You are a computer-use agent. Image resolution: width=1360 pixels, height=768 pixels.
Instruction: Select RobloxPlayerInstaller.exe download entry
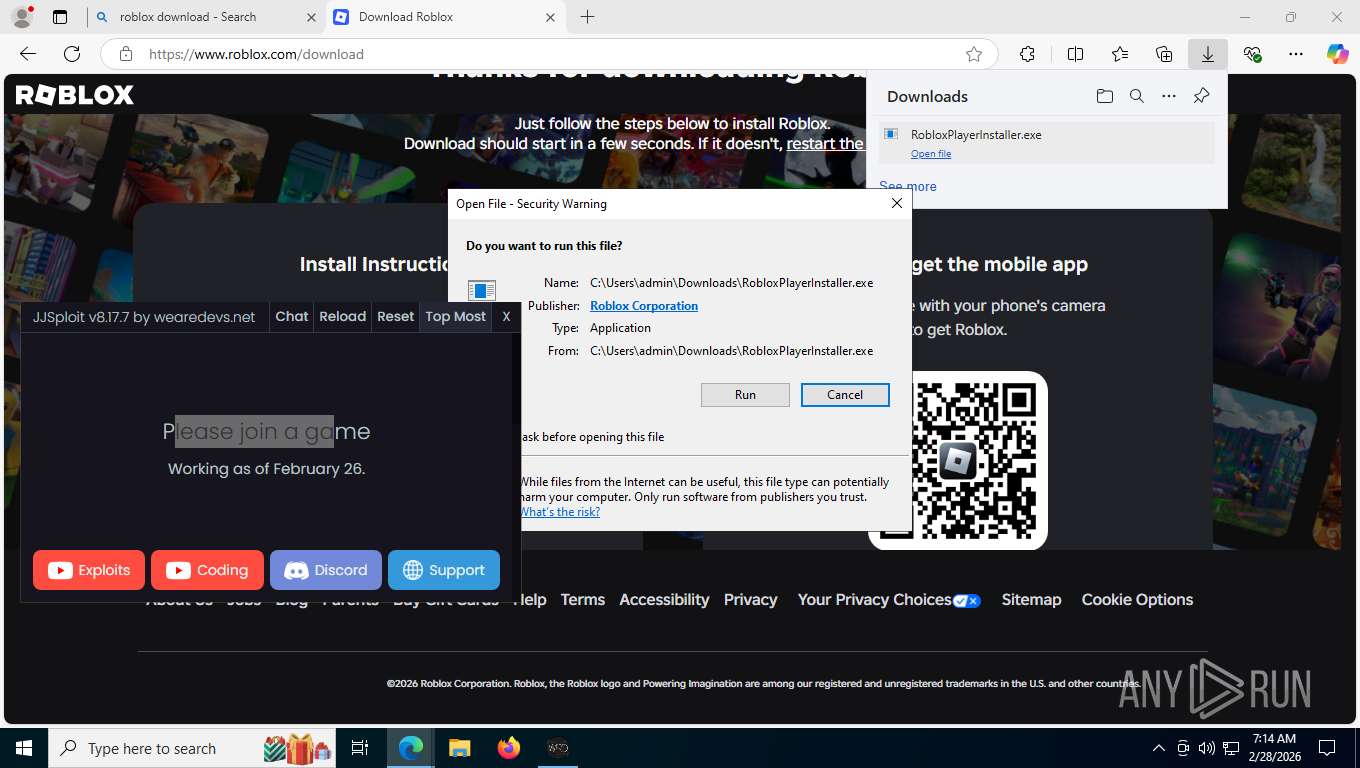1047,143
